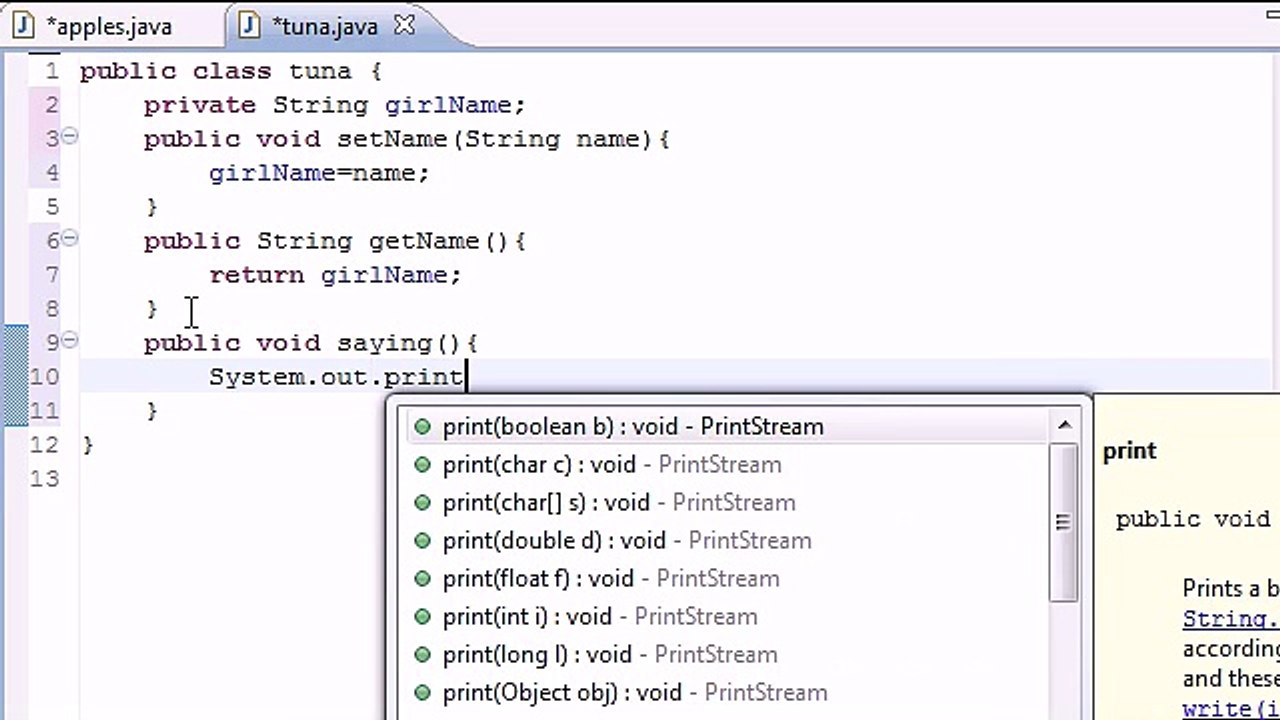Screen dimensions: 1280x720
Task: Click 'return girlName;' statement
Action: [335, 275]
